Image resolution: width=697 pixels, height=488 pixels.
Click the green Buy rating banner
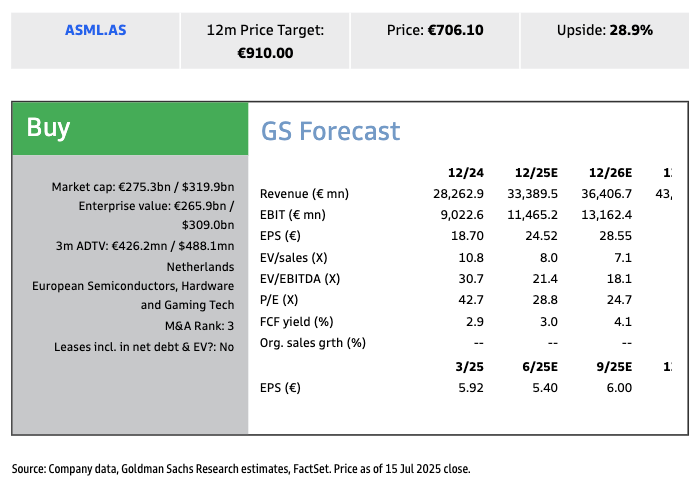pyautogui.click(x=129, y=128)
